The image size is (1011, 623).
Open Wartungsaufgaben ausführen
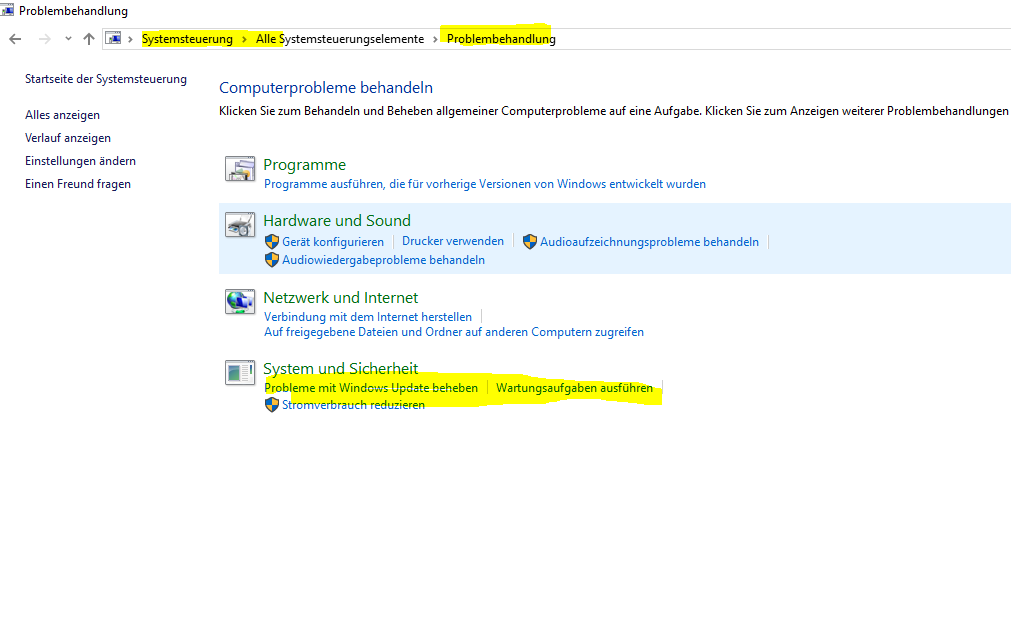pyautogui.click(x=574, y=388)
